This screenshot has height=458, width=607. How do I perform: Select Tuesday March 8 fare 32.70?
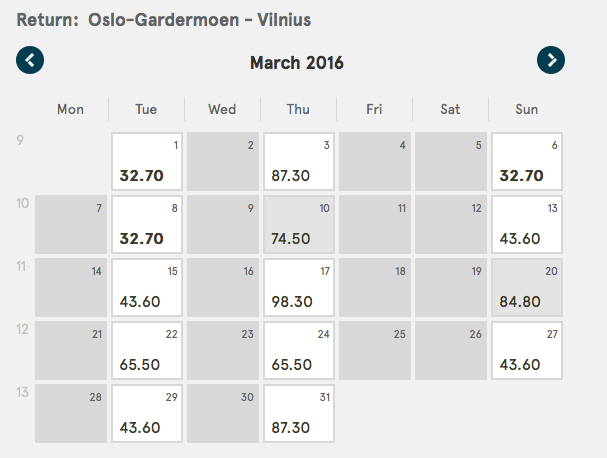(x=147, y=225)
